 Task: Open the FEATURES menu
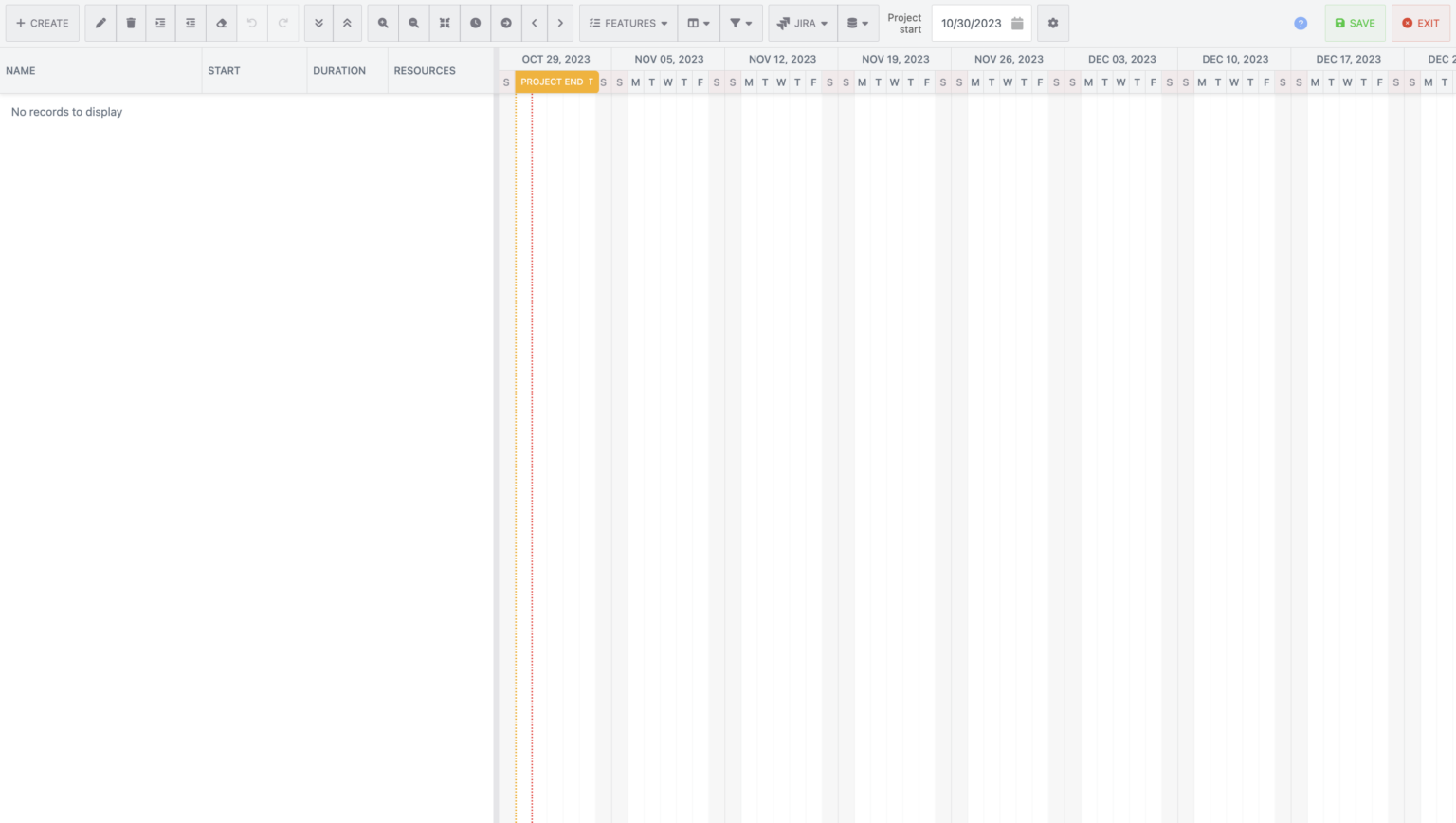tap(628, 23)
